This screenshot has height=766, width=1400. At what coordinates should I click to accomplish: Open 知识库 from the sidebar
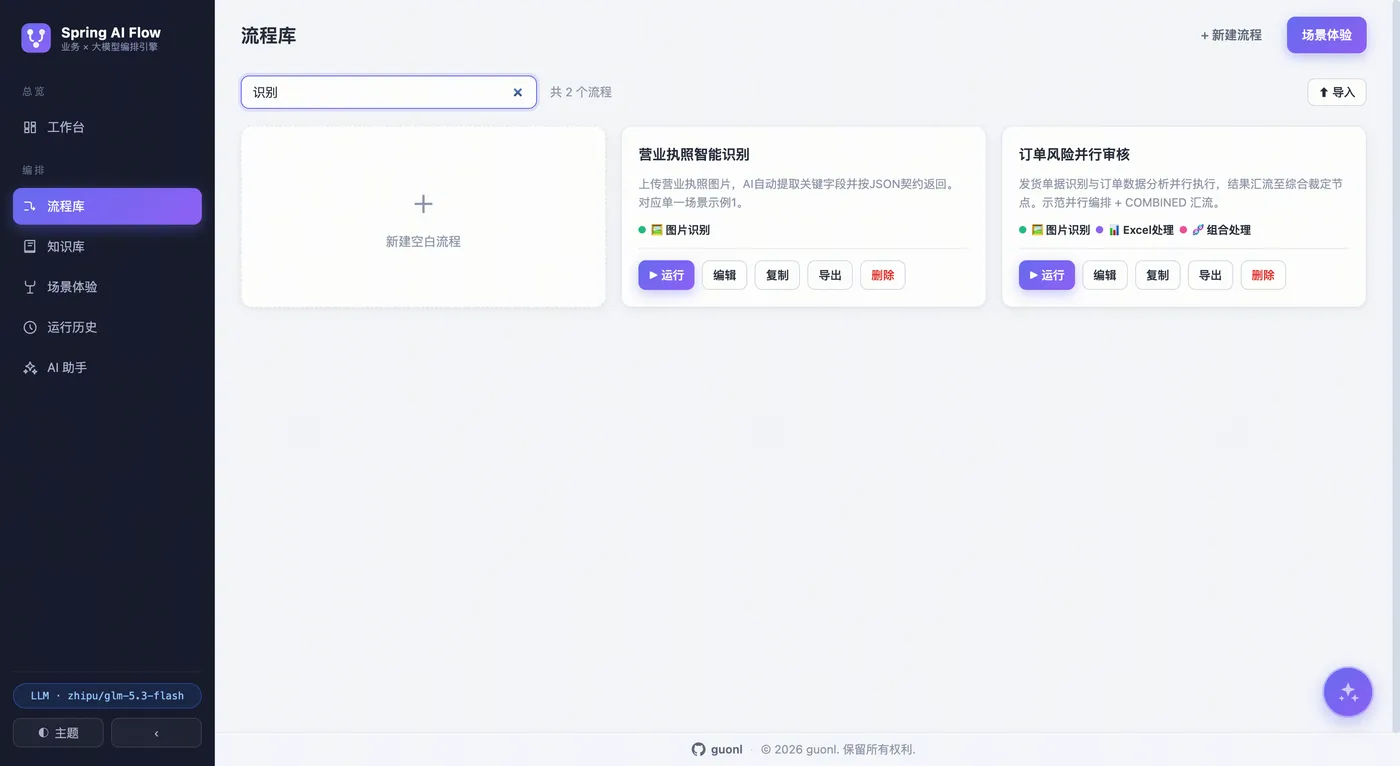click(x=107, y=246)
